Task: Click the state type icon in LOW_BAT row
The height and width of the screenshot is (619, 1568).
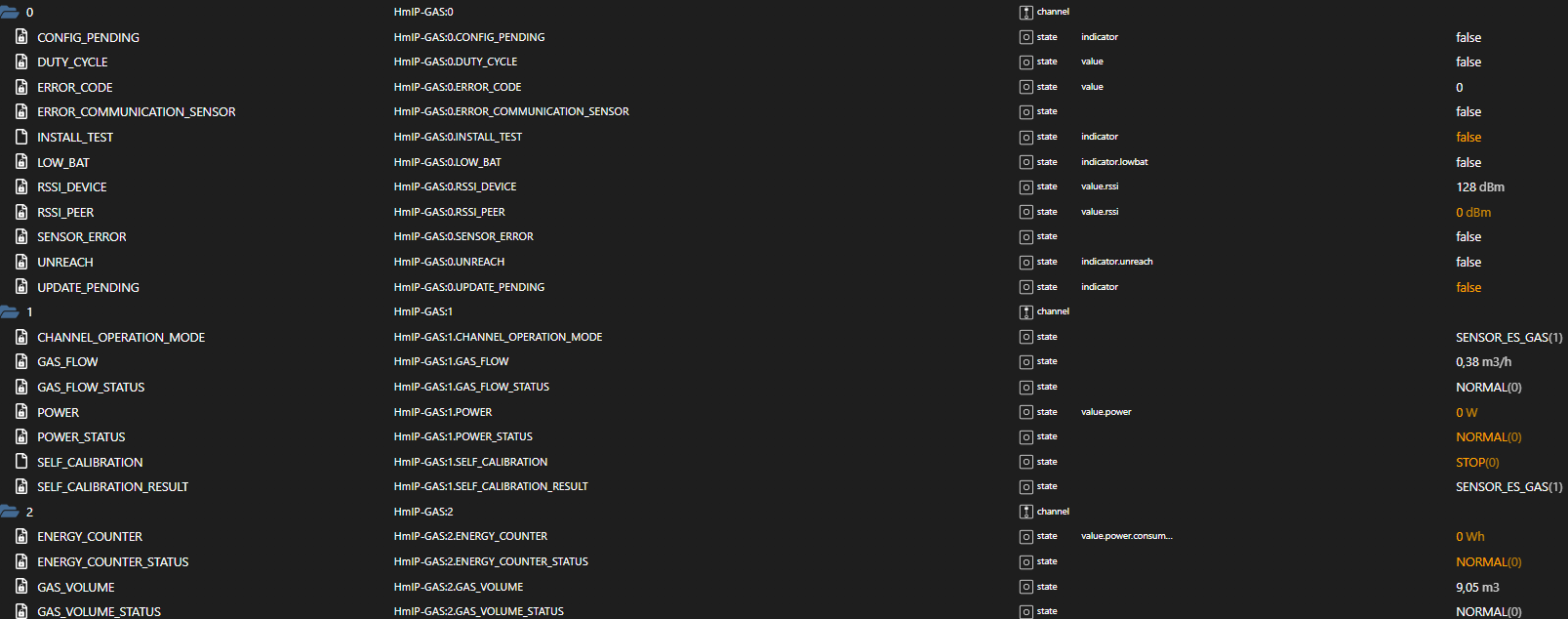Action: click(1025, 162)
